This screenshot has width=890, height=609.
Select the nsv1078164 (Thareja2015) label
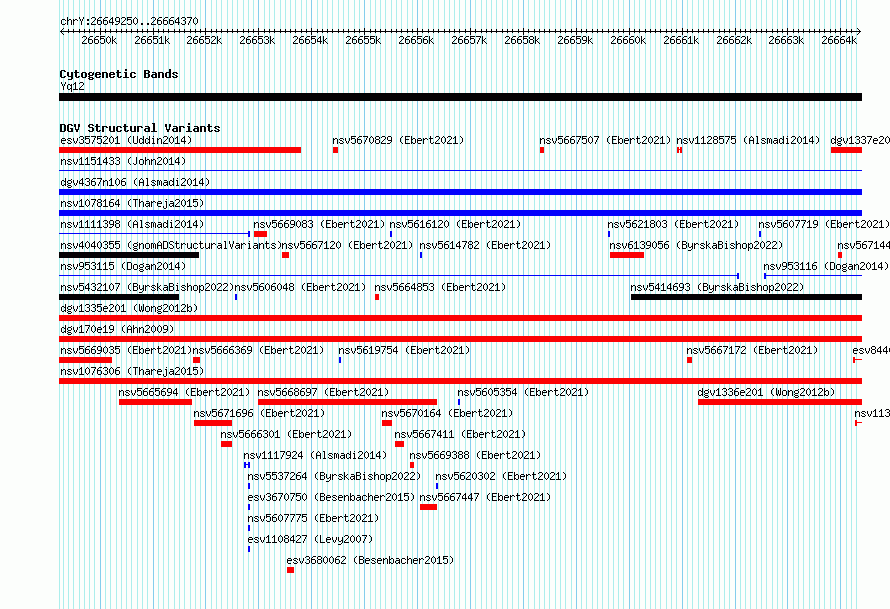pos(132,203)
